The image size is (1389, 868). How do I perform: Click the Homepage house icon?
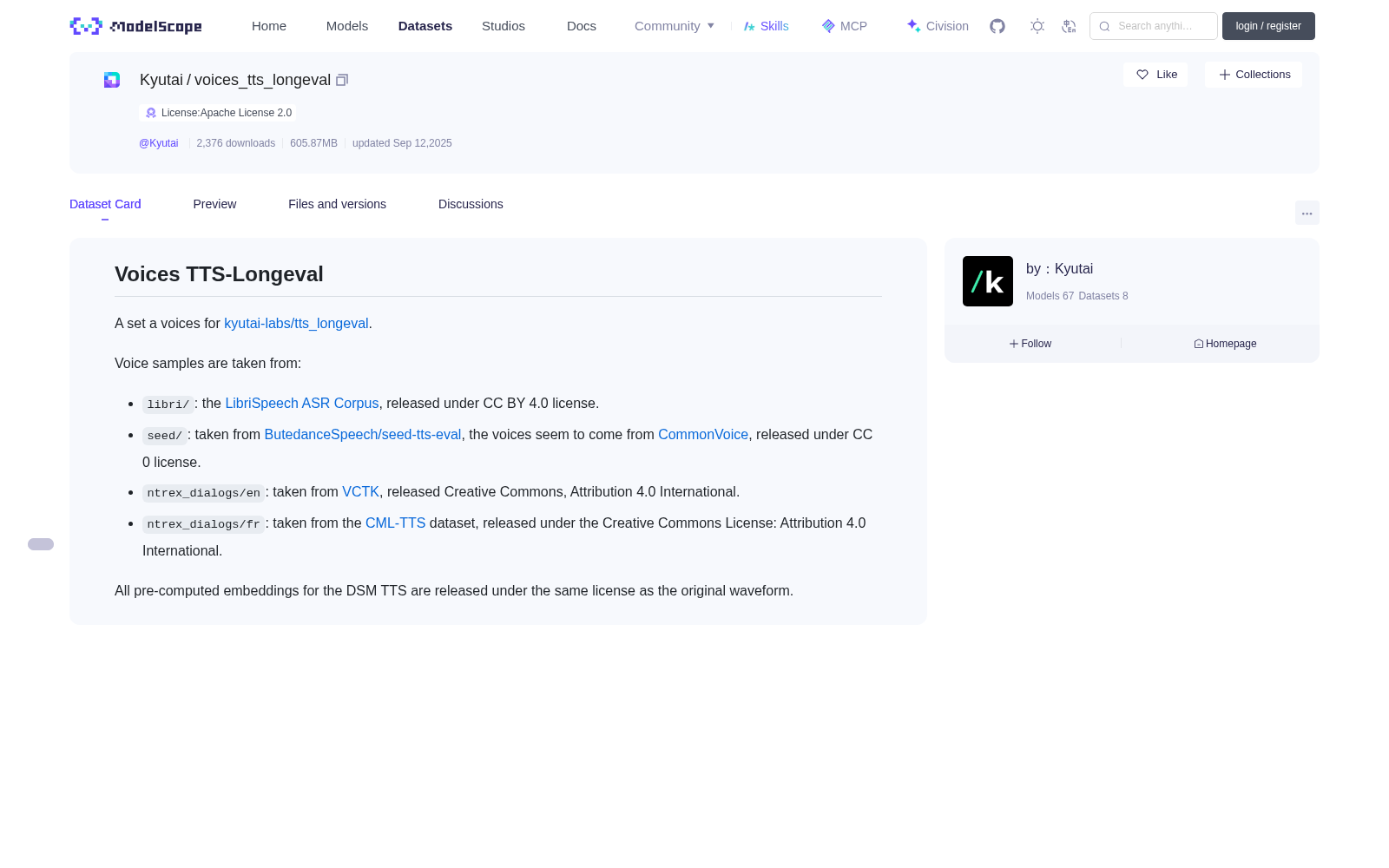tap(1199, 344)
